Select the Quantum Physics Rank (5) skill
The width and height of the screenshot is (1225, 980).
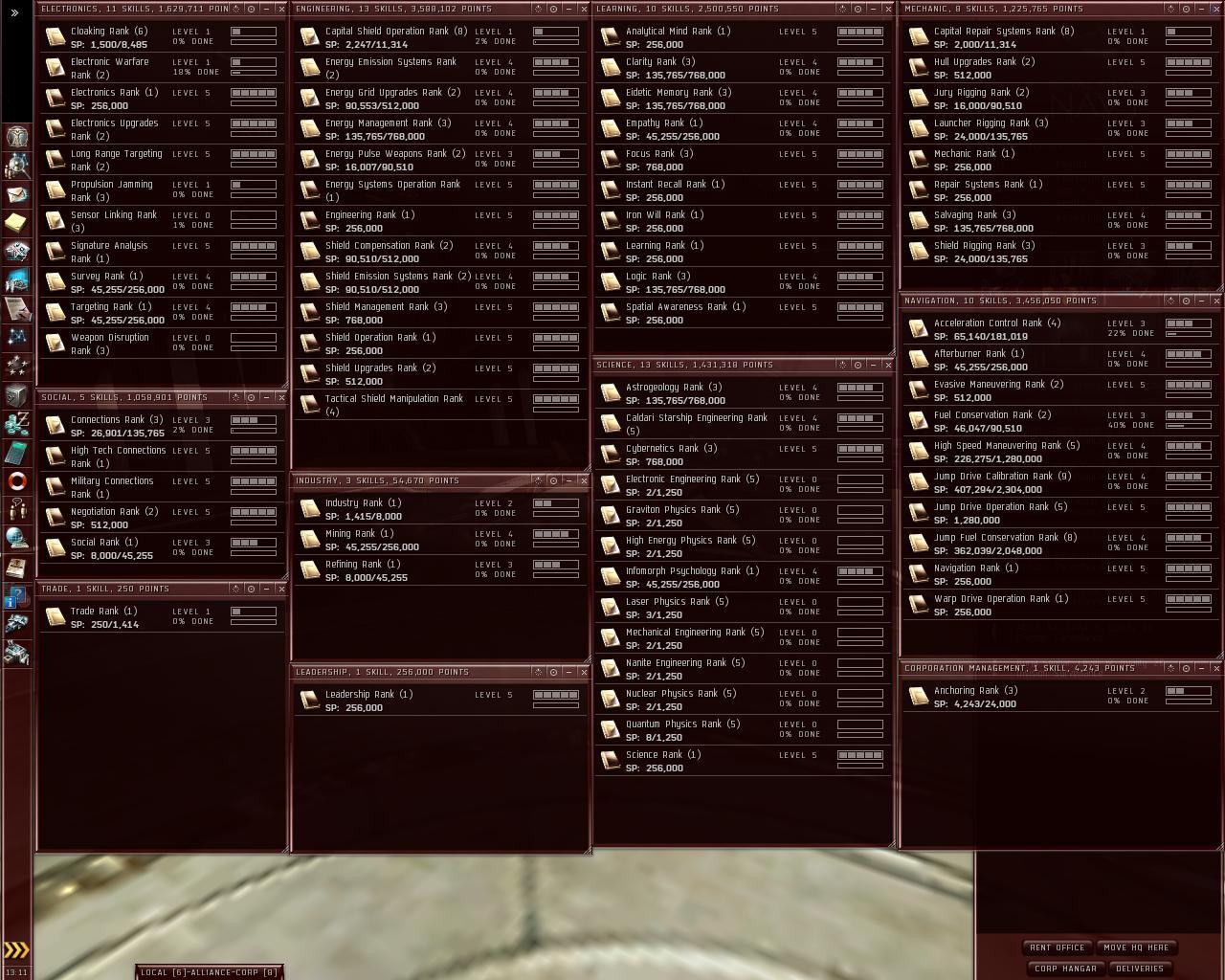(743, 730)
